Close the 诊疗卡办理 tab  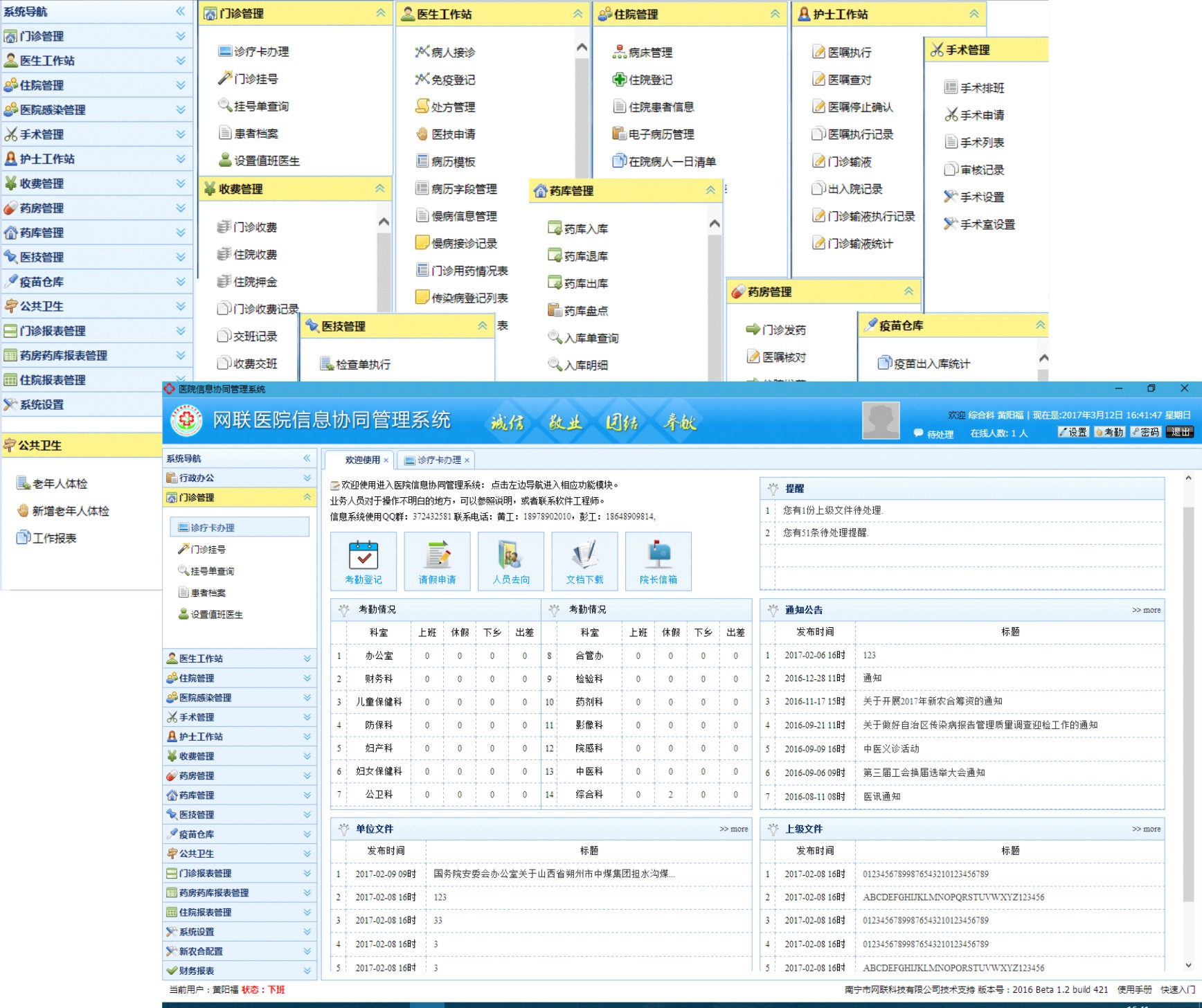tap(467, 460)
